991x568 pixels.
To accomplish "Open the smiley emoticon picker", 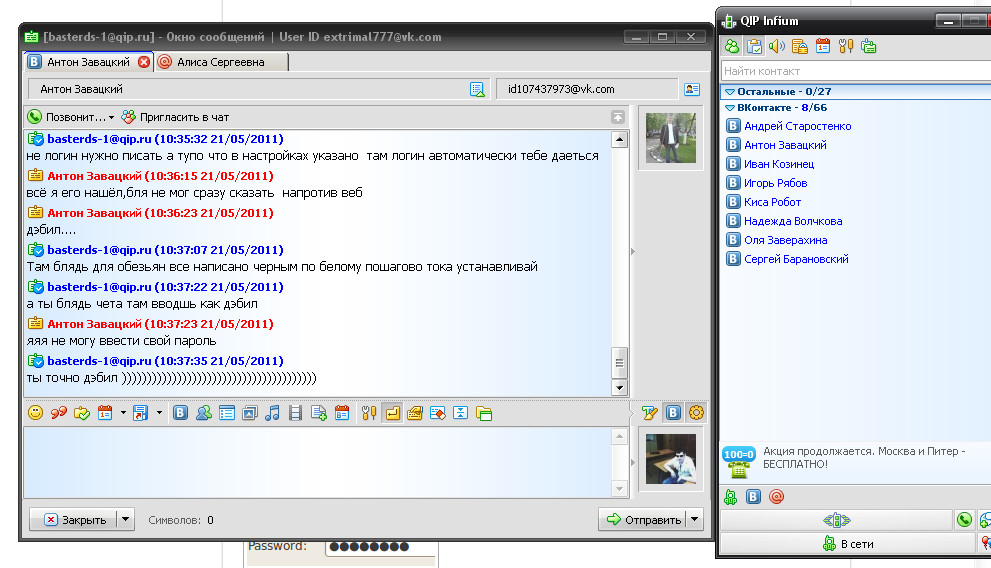I will 35,413.
